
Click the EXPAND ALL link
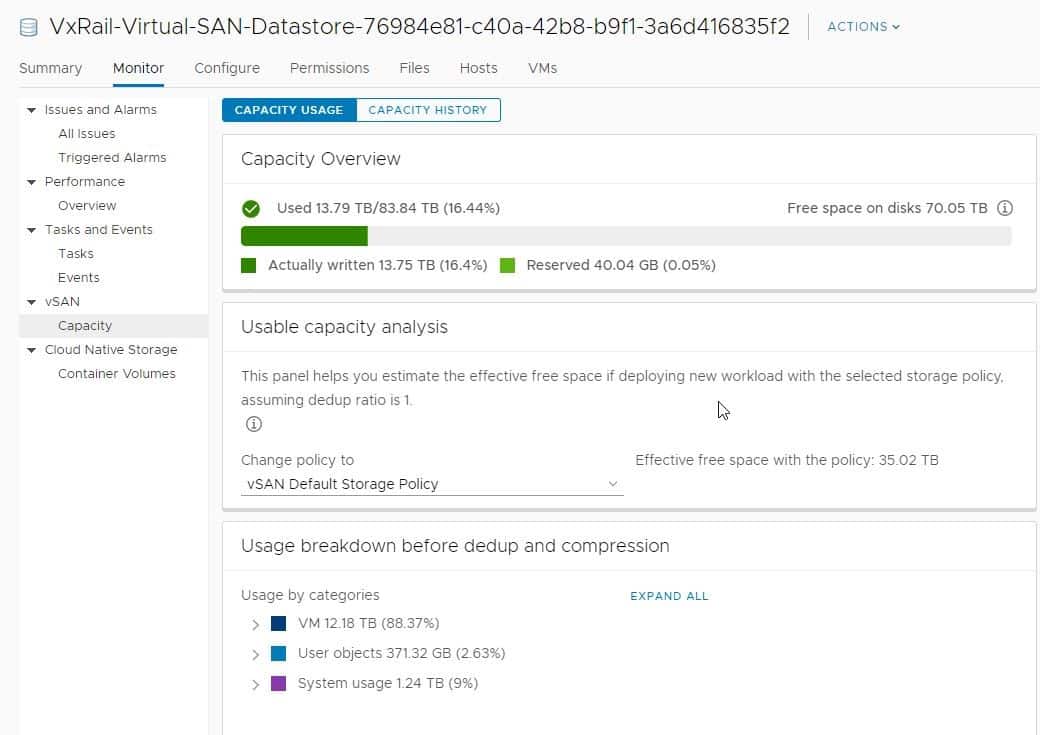[668, 595]
